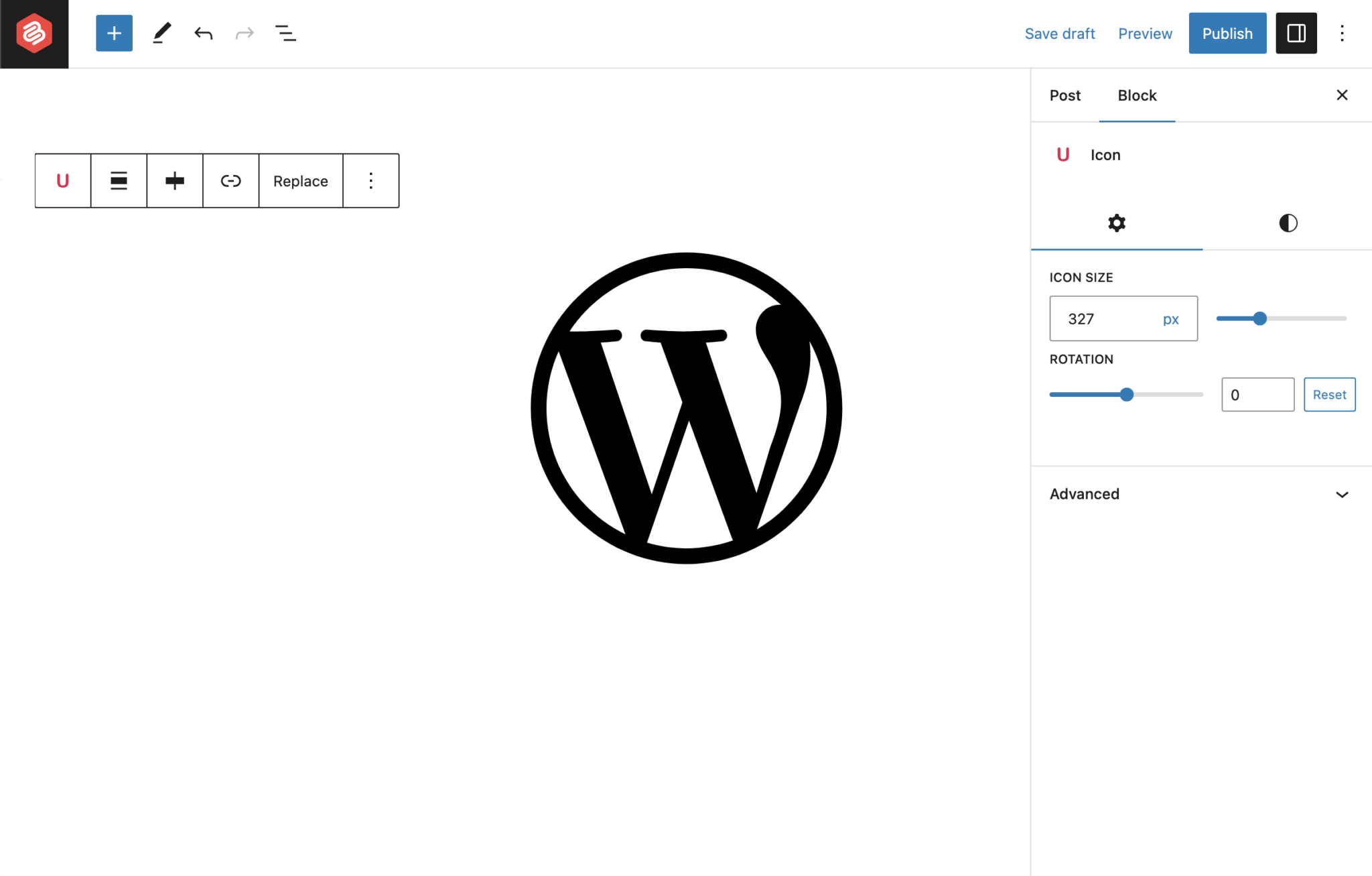Image resolution: width=1372 pixels, height=876 pixels.
Task: Open the site logo menu
Action: click(34, 34)
